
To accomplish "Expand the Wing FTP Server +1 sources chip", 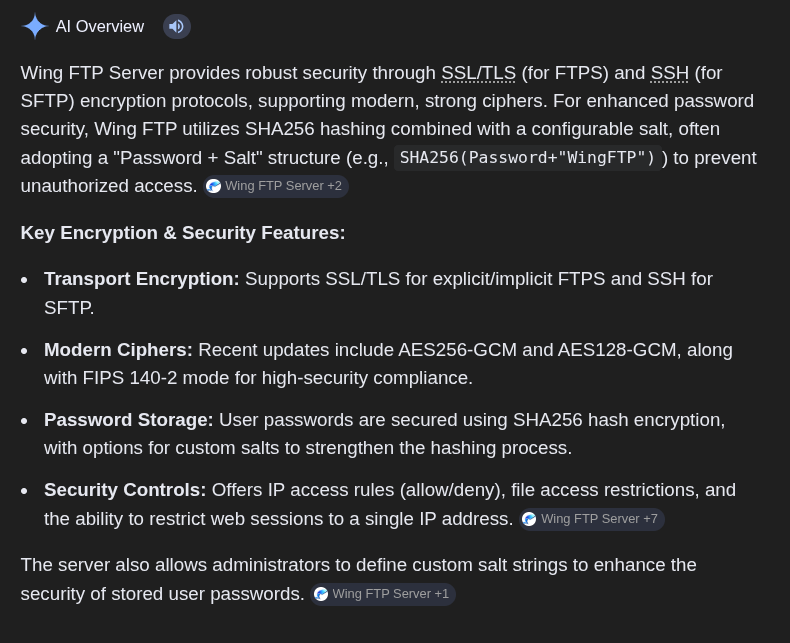I will coord(383,594).
